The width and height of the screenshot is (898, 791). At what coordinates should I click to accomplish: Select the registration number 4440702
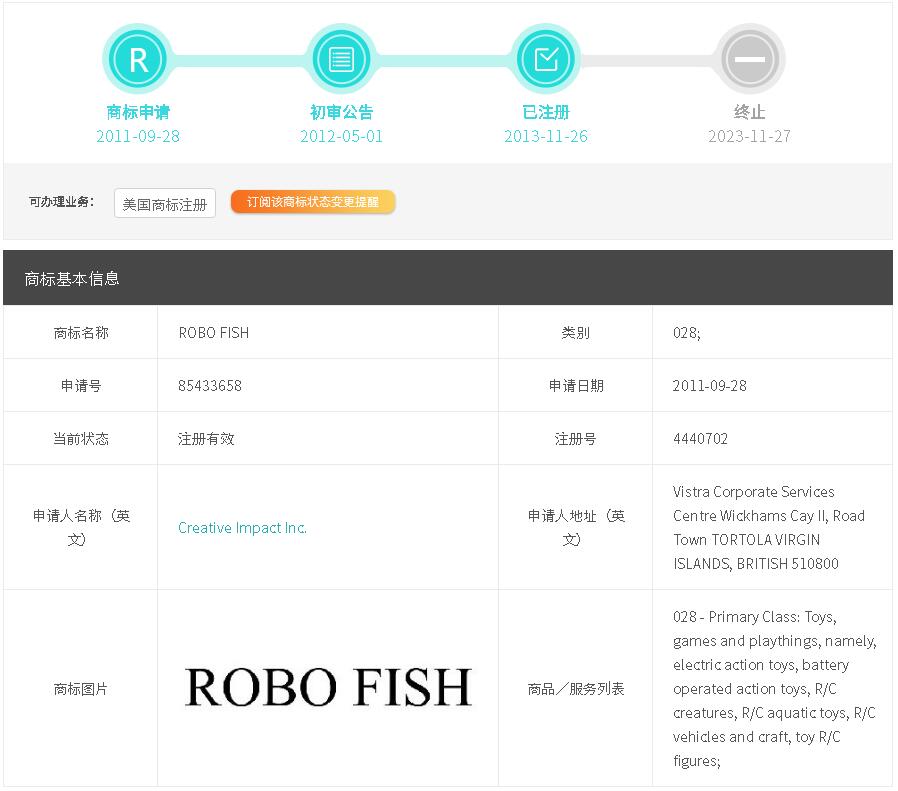click(x=700, y=439)
